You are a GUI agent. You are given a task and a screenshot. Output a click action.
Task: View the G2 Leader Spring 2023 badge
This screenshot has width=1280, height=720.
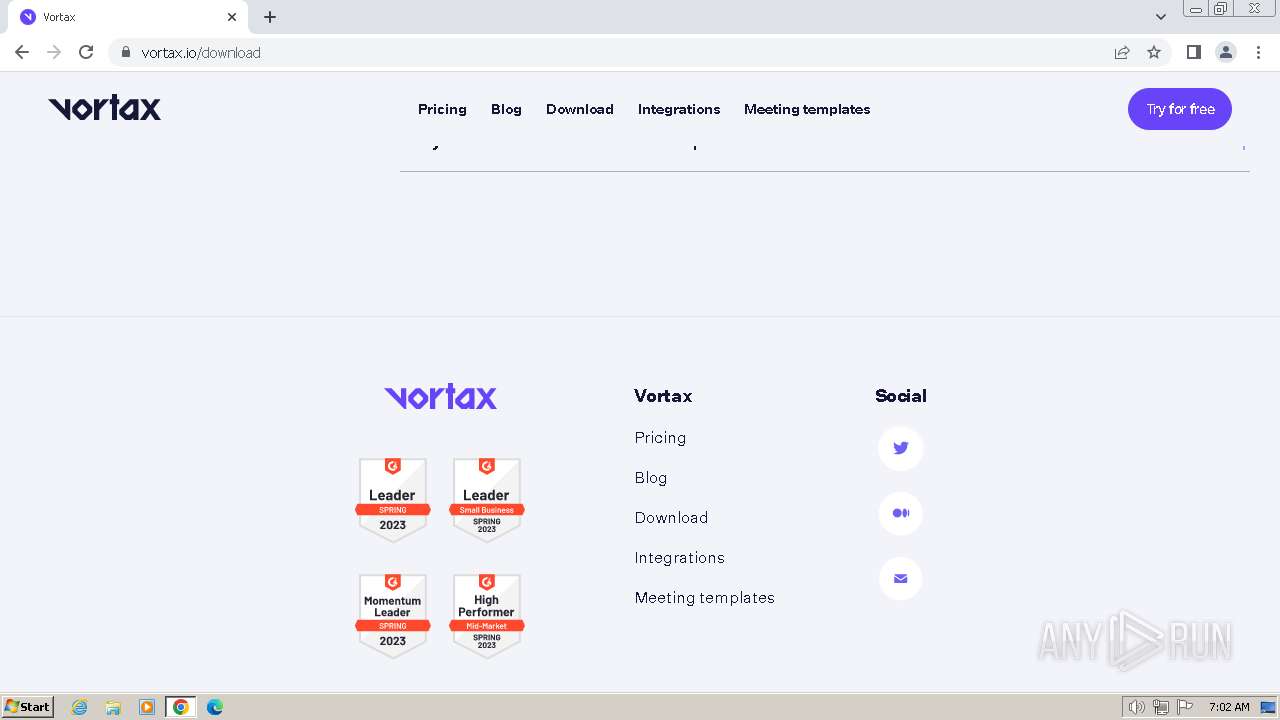click(x=393, y=500)
